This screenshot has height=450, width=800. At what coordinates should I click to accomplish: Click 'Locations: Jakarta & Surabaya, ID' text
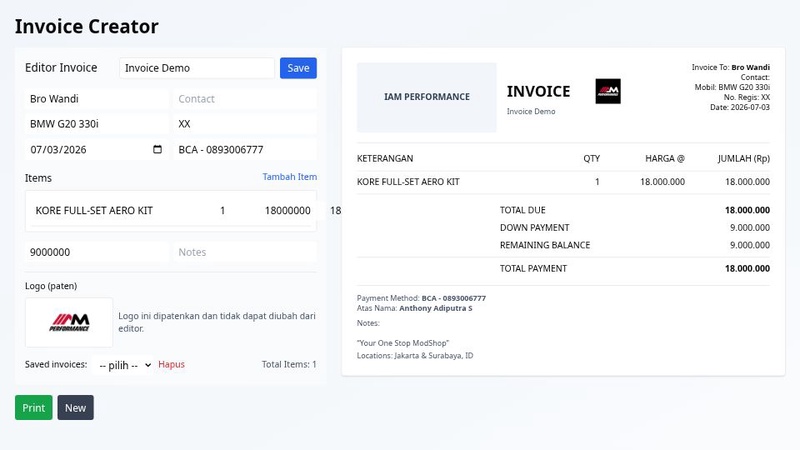tap(415, 356)
